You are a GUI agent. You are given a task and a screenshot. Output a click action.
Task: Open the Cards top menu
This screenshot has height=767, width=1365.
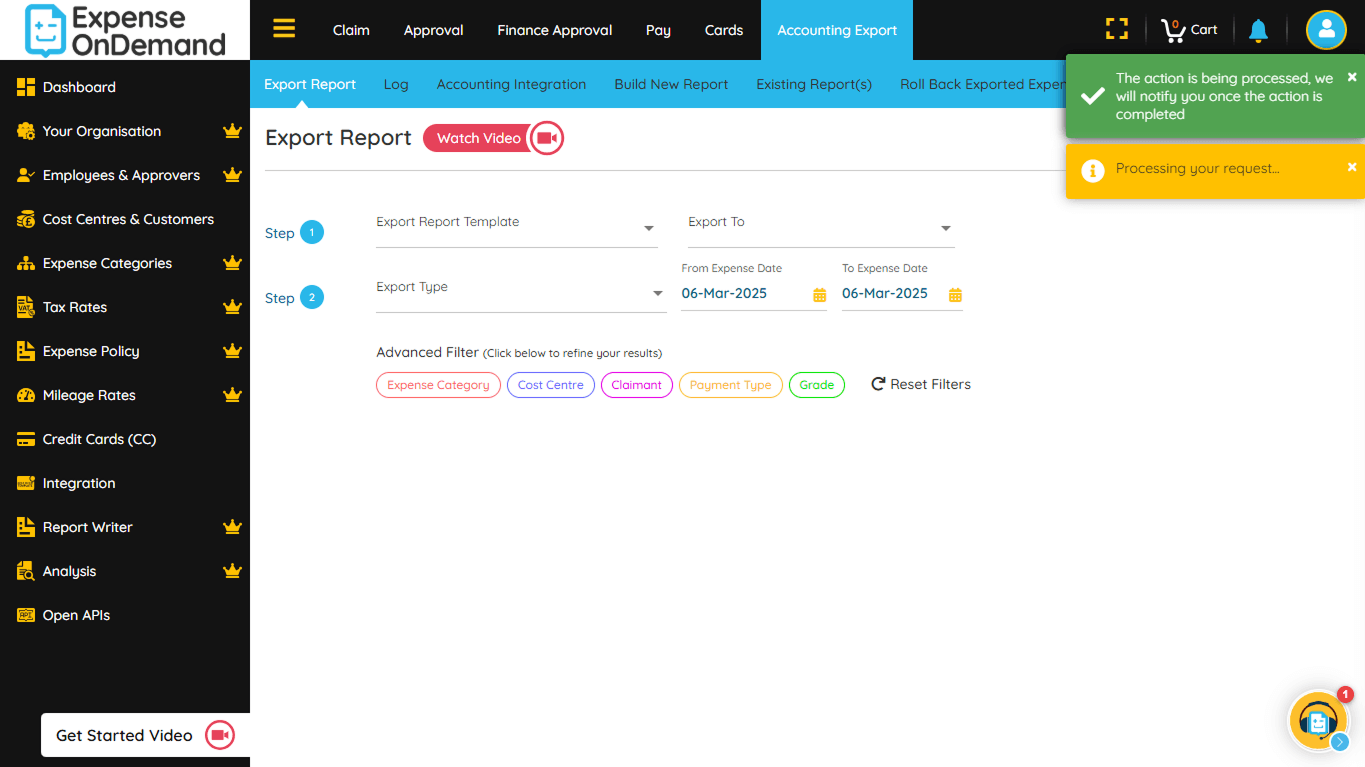pyautogui.click(x=724, y=30)
